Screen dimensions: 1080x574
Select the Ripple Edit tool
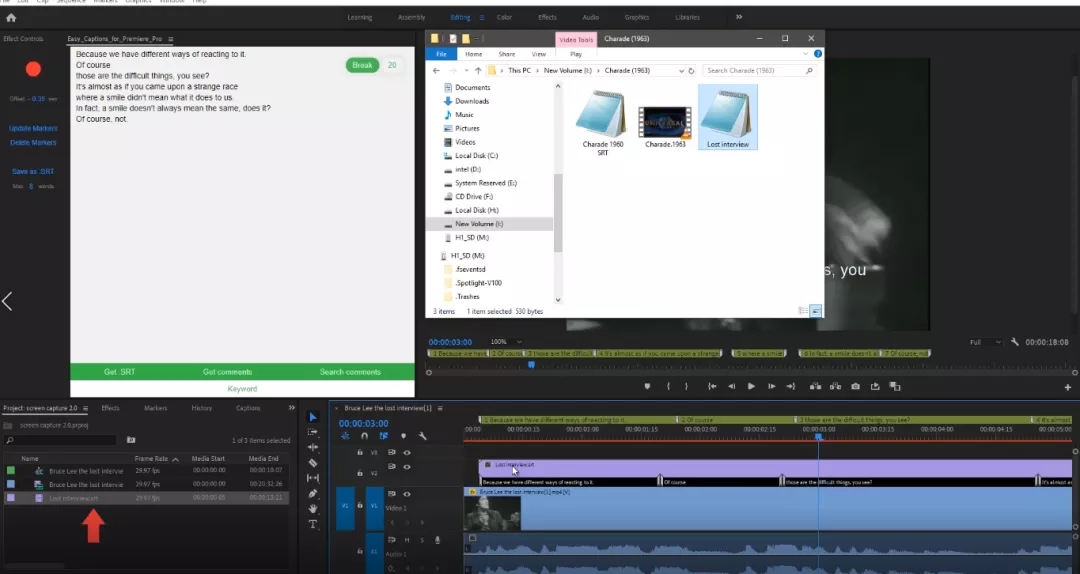313,447
